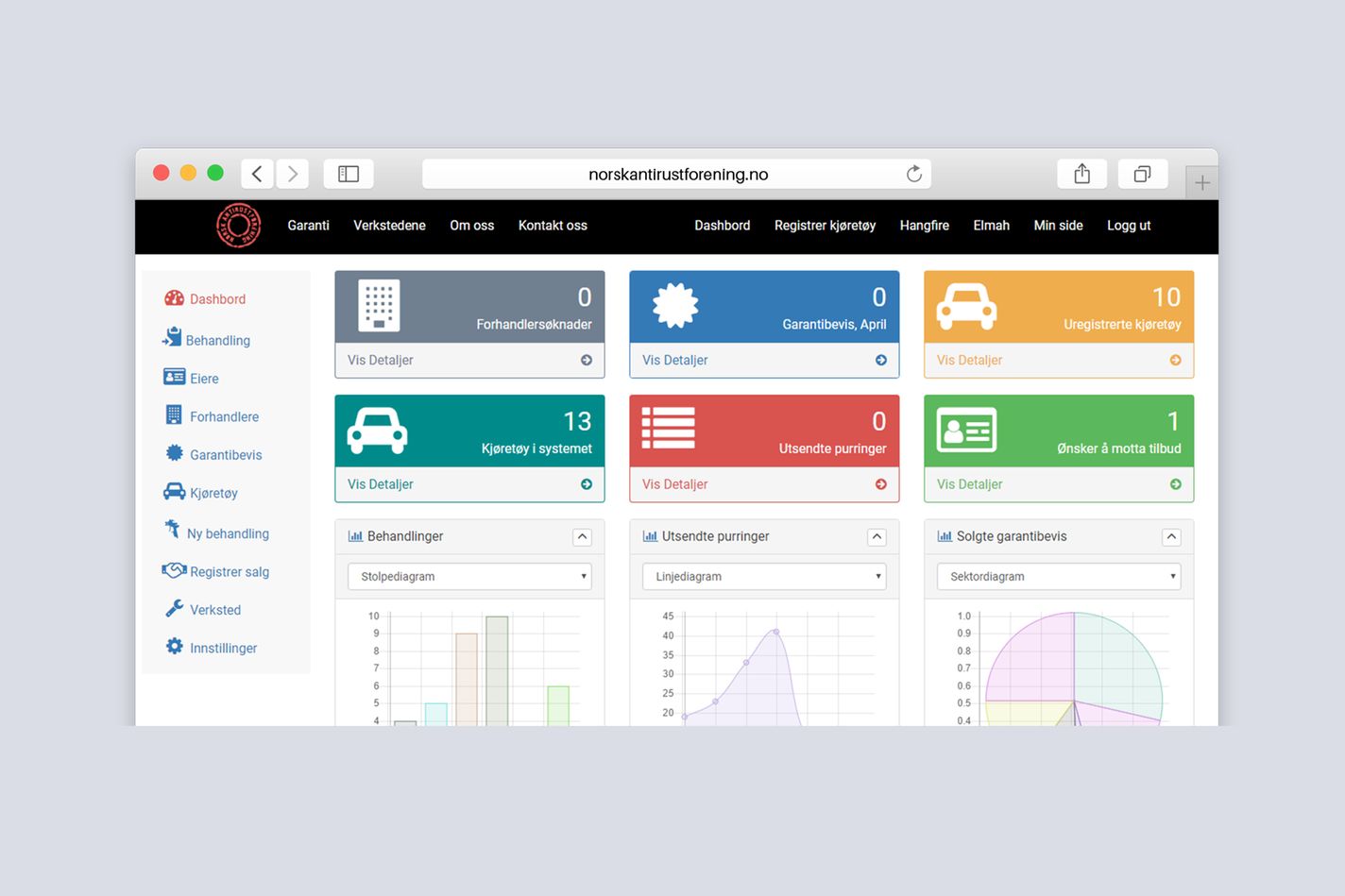Open the Sektordiagram chart type dropdown
This screenshot has width=1345, height=896.
click(x=1059, y=576)
